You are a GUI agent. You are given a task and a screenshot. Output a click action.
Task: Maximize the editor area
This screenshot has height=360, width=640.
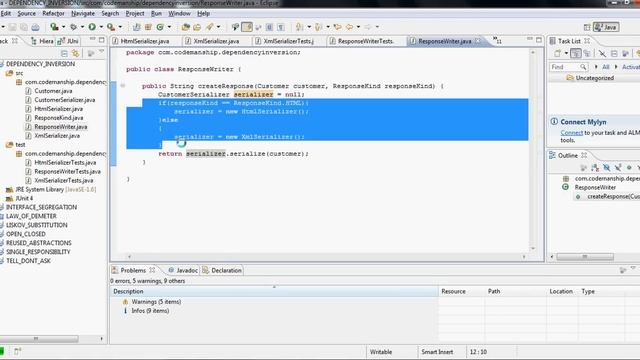point(539,40)
